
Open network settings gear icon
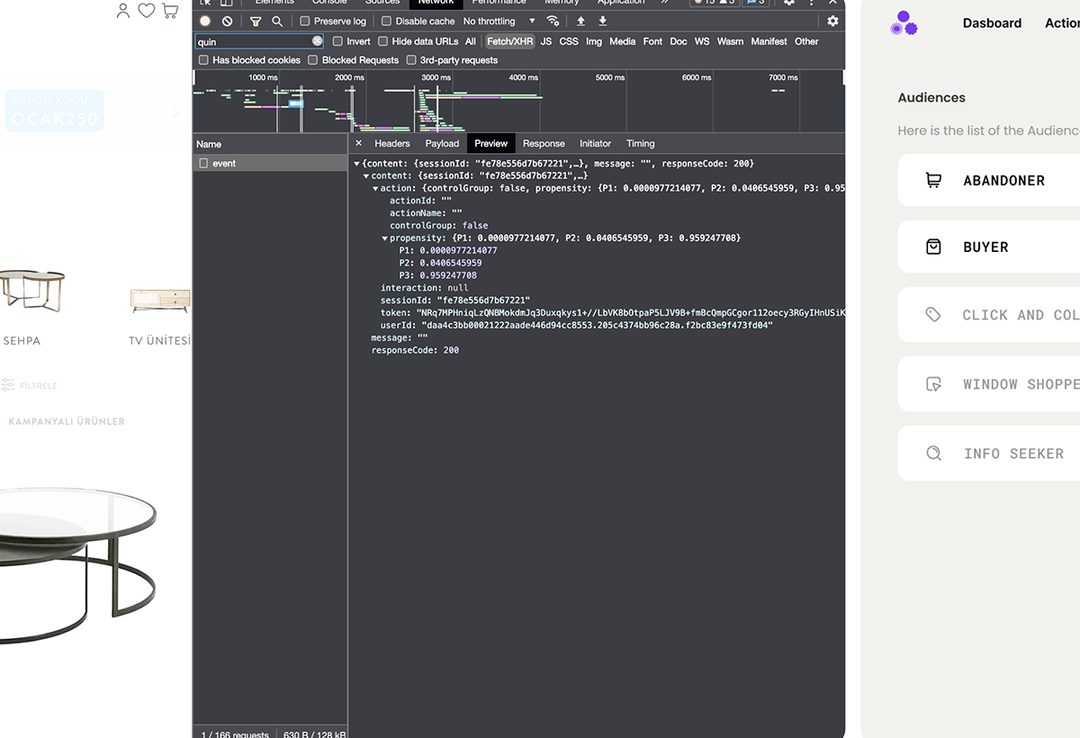[832, 21]
